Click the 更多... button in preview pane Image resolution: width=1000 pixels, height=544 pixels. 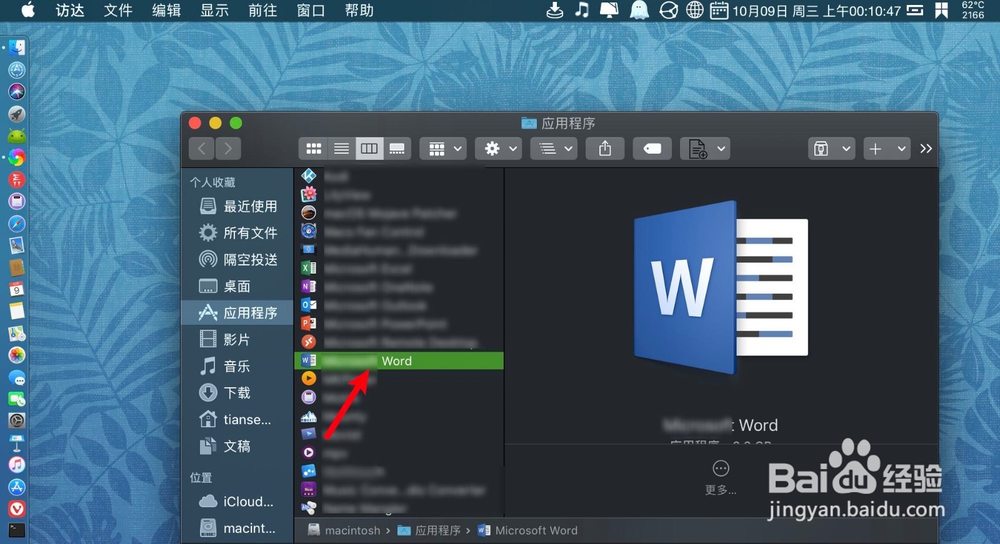coord(721,477)
